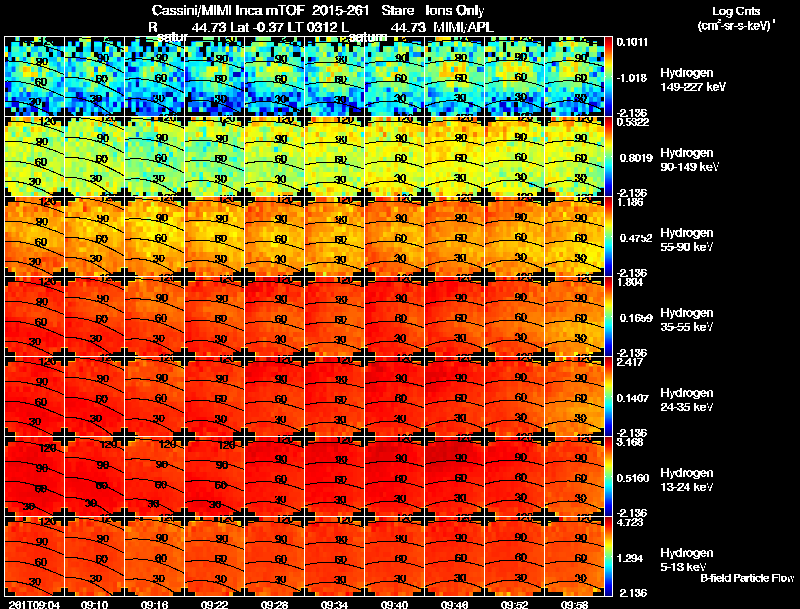Click the '0.1011' color scale maximum value

click(632, 42)
